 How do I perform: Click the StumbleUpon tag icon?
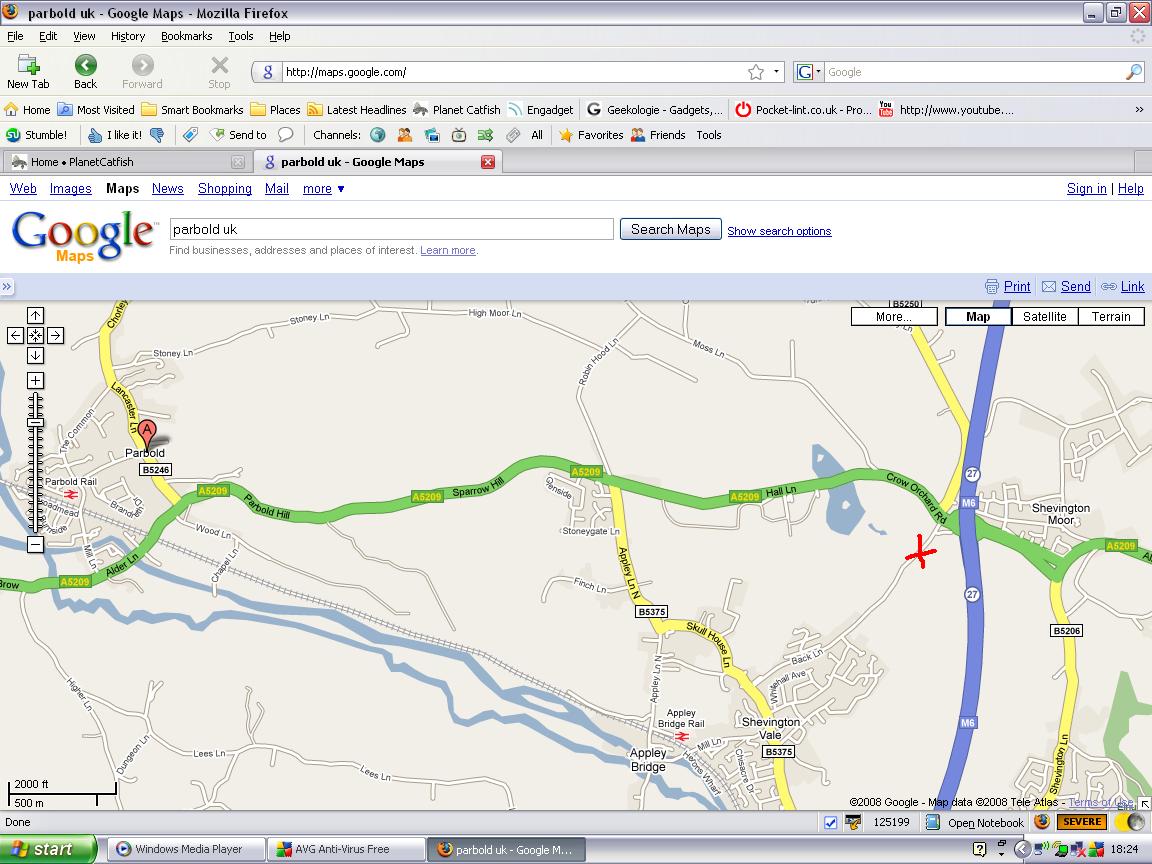[x=190, y=135]
